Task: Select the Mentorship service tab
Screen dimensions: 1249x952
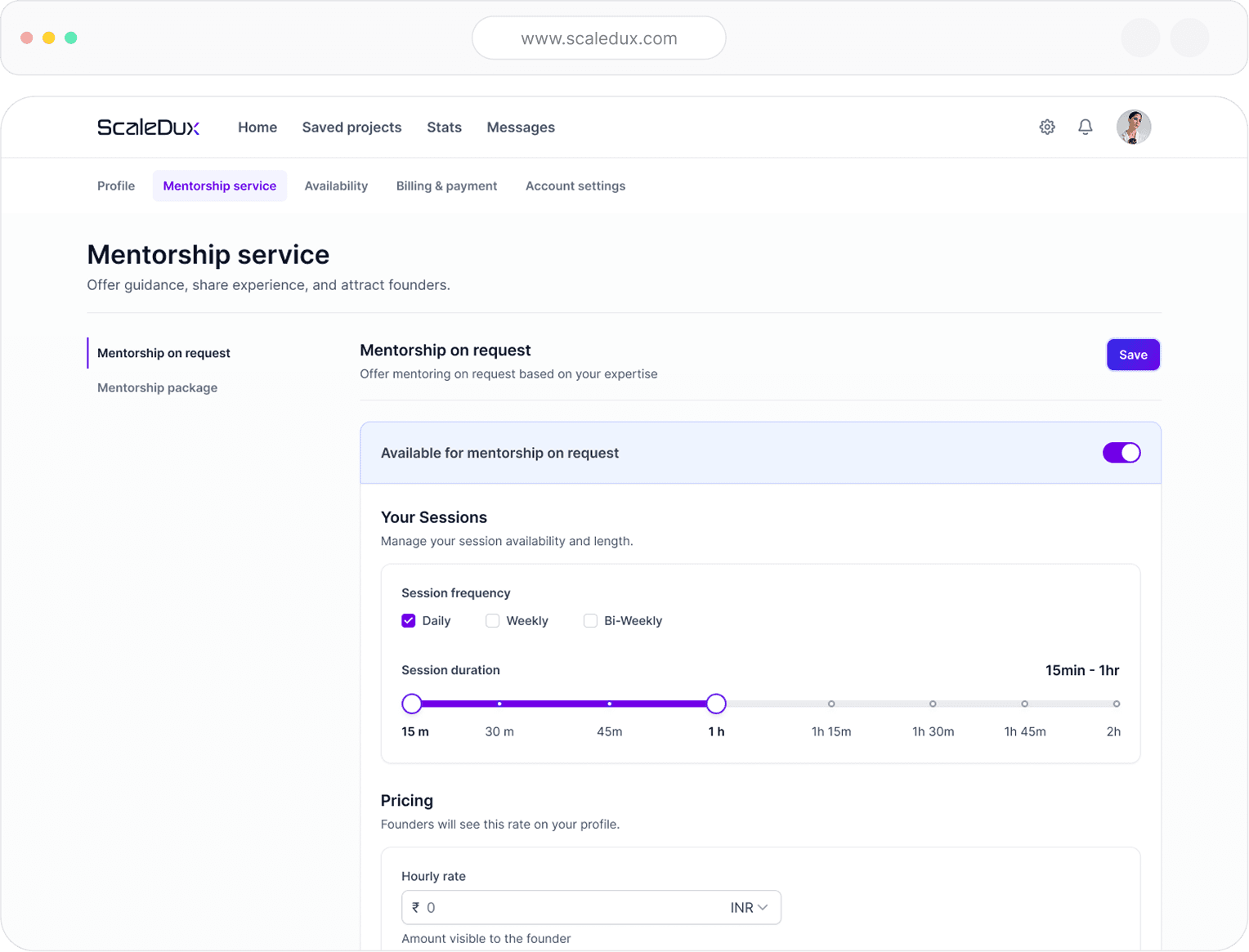Action: click(220, 185)
